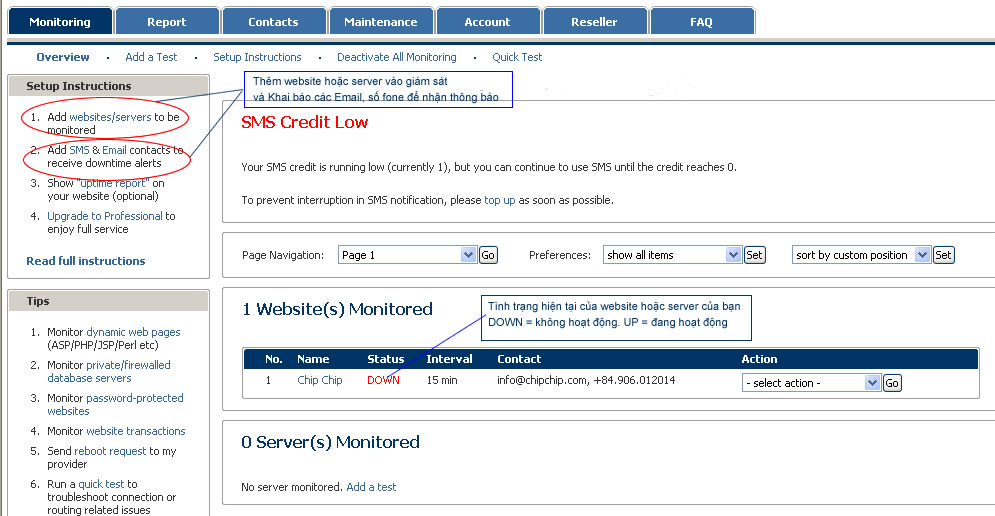995x516 pixels.
Task: Expand the Page 1 navigation dropdown
Action: point(407,255)
